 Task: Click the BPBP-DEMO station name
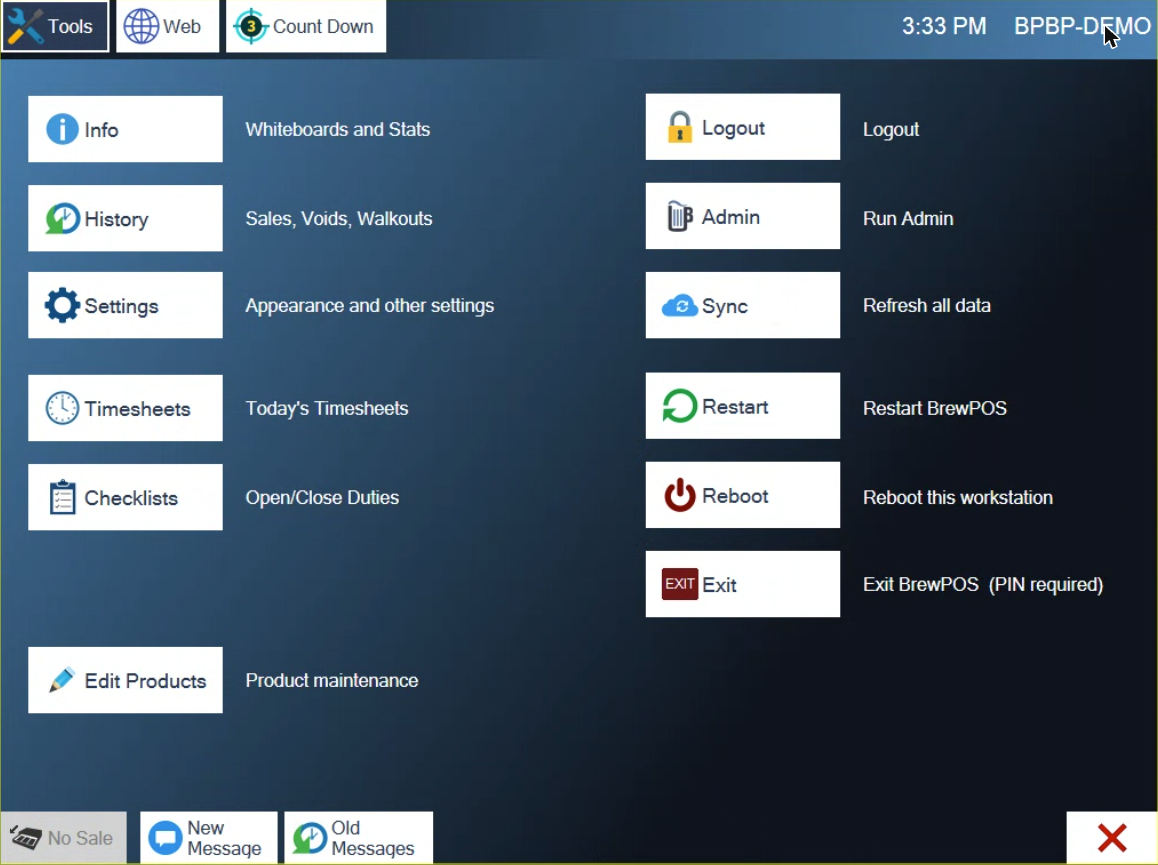click(x=1082, y=27)
